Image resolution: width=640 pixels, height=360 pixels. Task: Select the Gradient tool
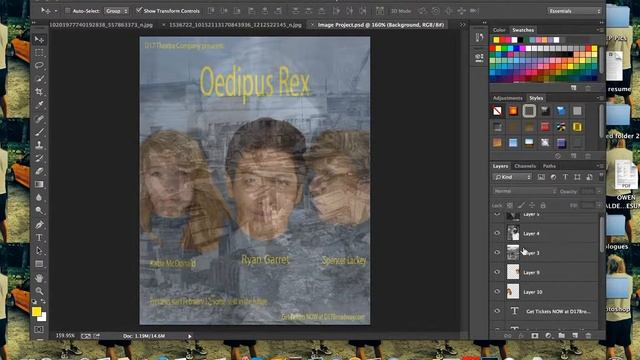[39, 184]
